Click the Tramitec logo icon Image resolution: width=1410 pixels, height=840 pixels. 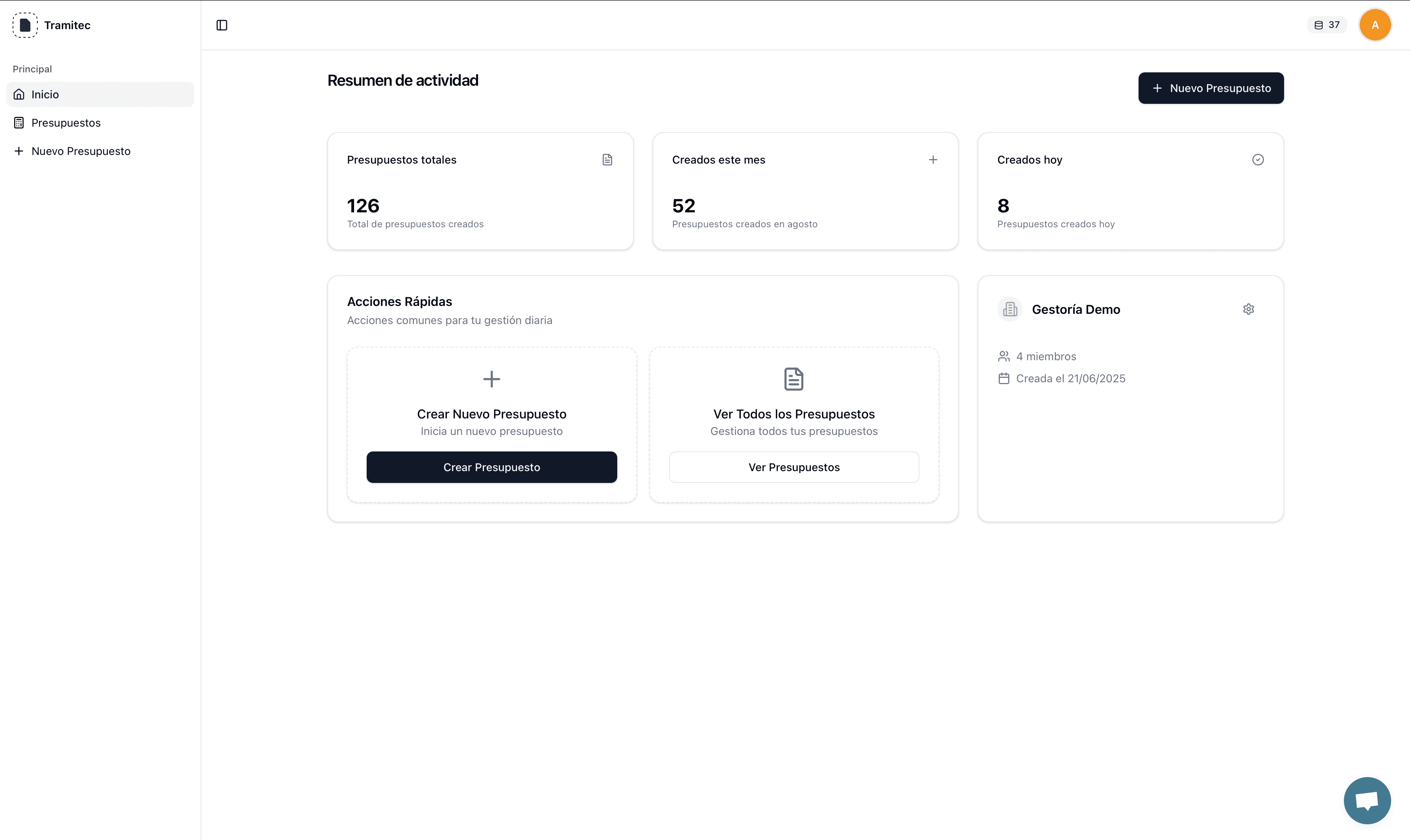click(x=25, y=25)
